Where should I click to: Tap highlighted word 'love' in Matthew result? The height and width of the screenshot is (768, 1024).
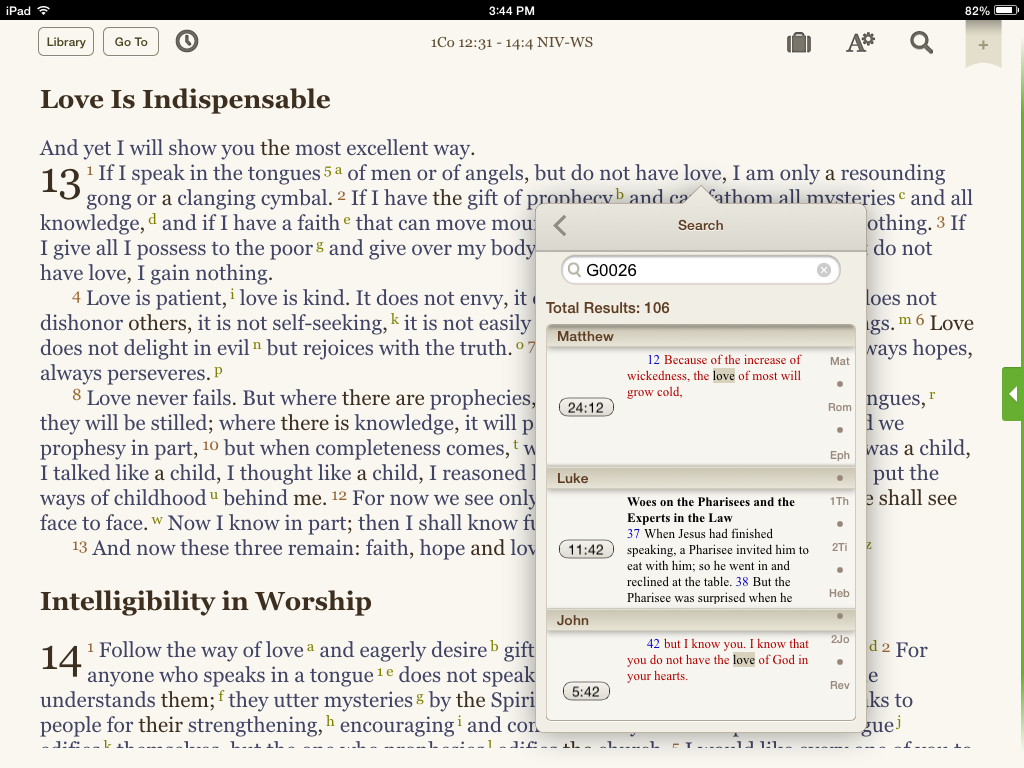(724, 376)
